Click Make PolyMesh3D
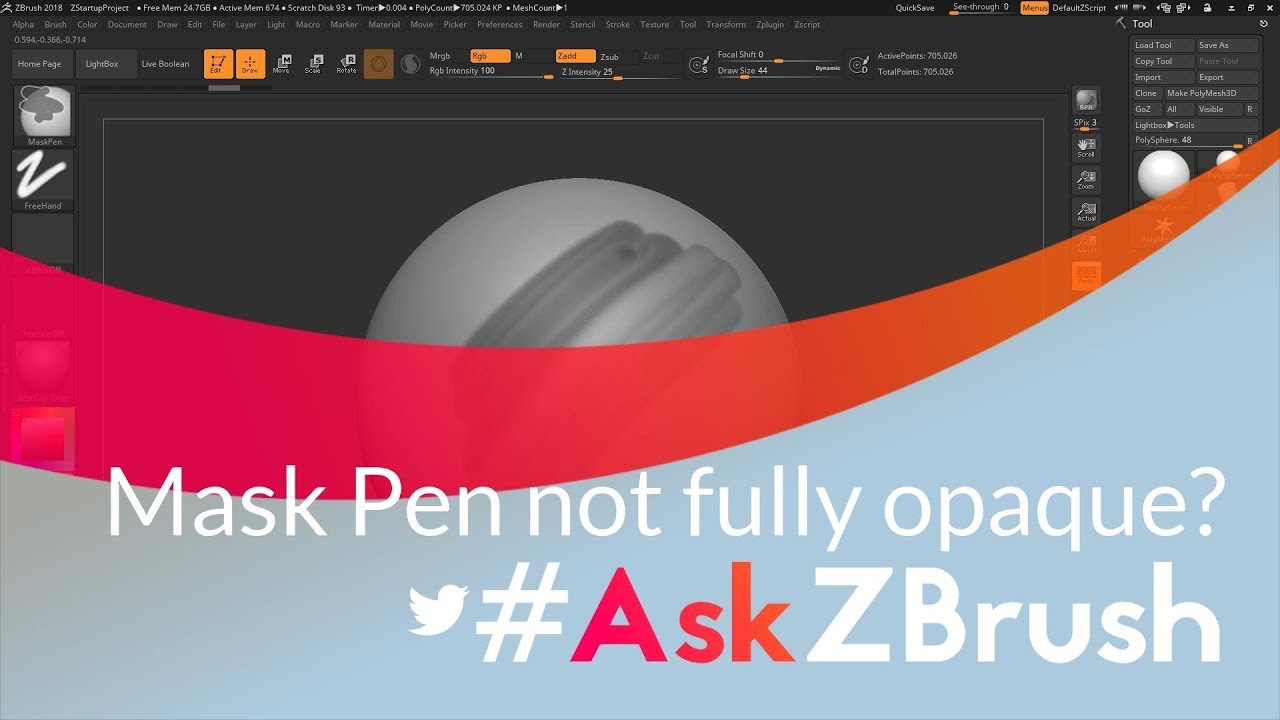The width and height of the screenshot is (1280, 720). pyautogui.click(x=1212, y=93)
